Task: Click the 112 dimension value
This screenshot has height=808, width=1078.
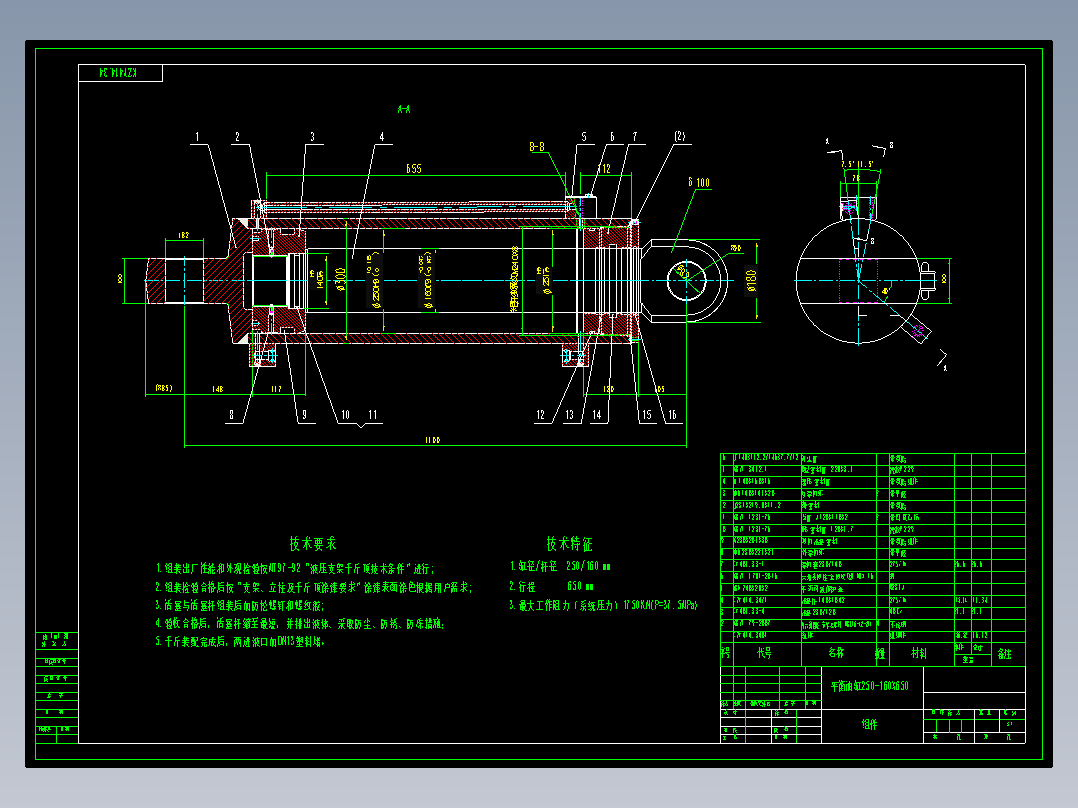Action: pyautogui.click(x=604, y=168)
